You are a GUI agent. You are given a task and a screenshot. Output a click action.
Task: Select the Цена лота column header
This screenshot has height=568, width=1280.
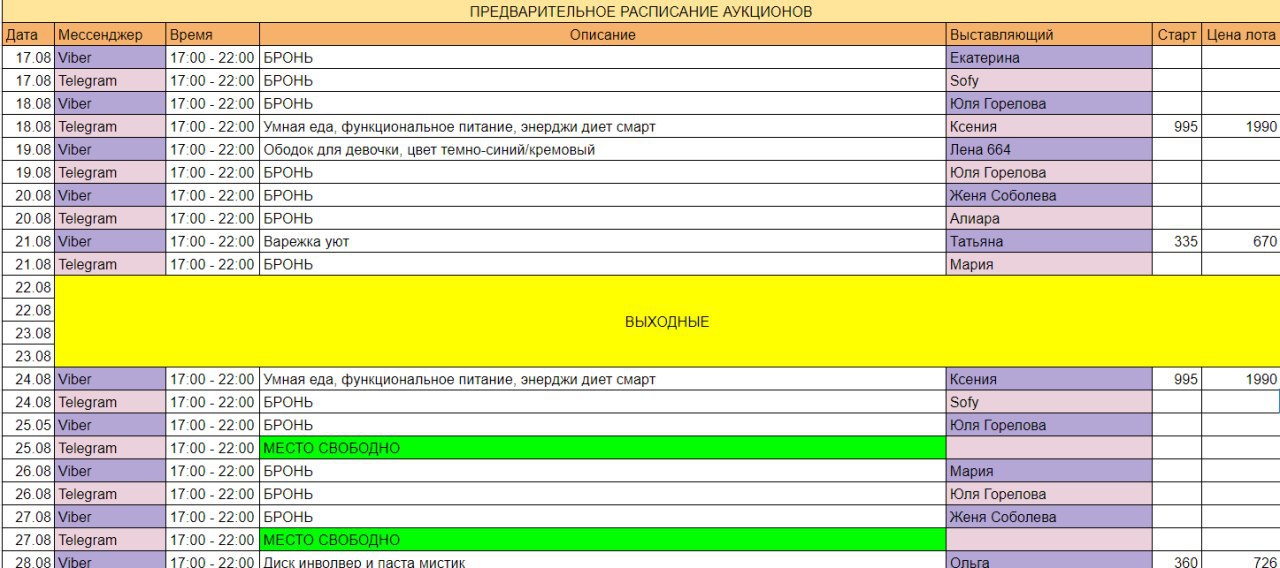click(x=1241, y=35)
